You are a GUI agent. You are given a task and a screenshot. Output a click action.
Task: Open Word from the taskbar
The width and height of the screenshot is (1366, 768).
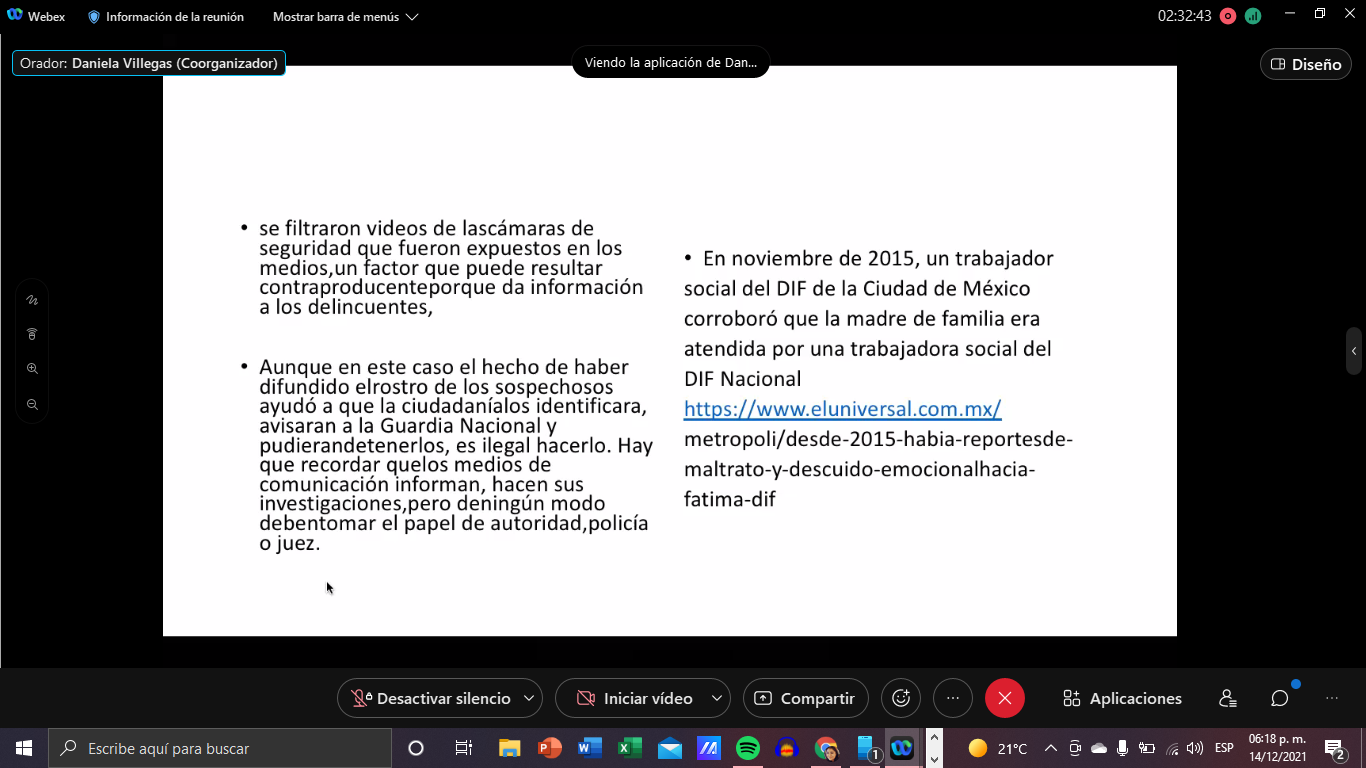(x=589, y=748)
